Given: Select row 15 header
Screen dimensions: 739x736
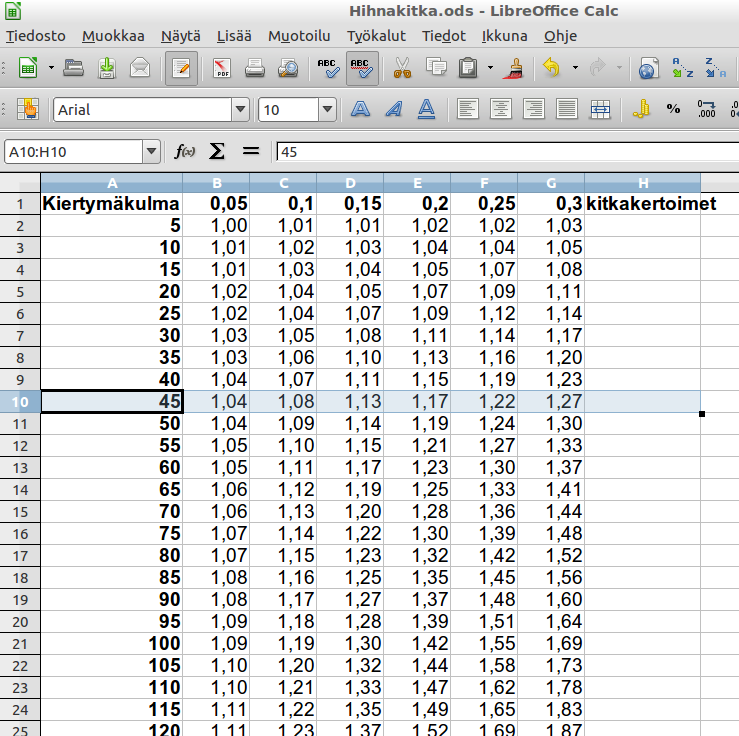Looking at the screenshot, I should [x=20, y=512].
